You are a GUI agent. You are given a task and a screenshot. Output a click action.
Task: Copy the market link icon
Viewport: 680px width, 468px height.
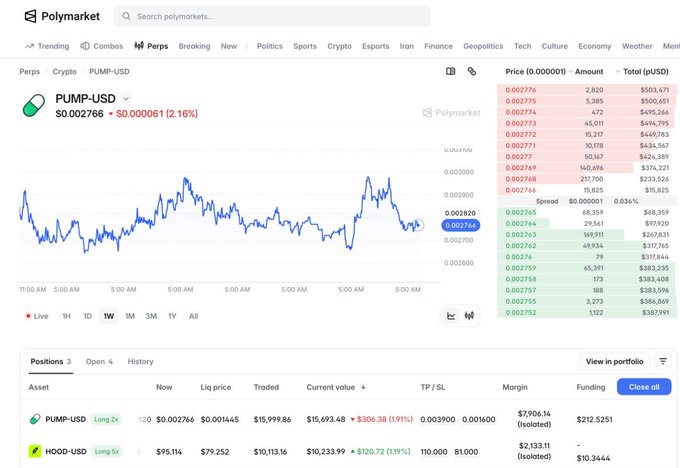[472, 71]
